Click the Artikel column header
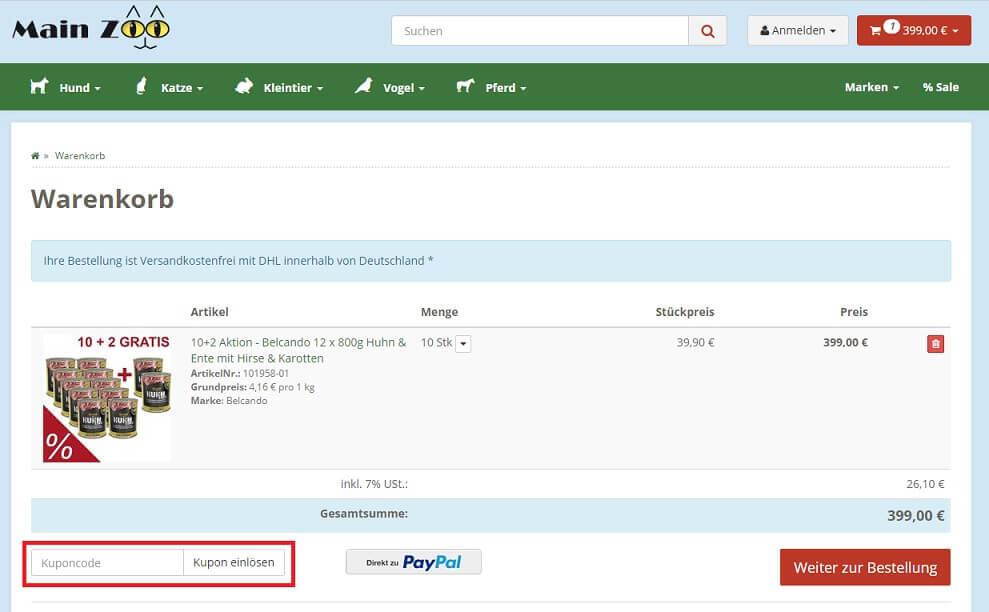Viewport: 989px width, 612px height. [209, 312]
